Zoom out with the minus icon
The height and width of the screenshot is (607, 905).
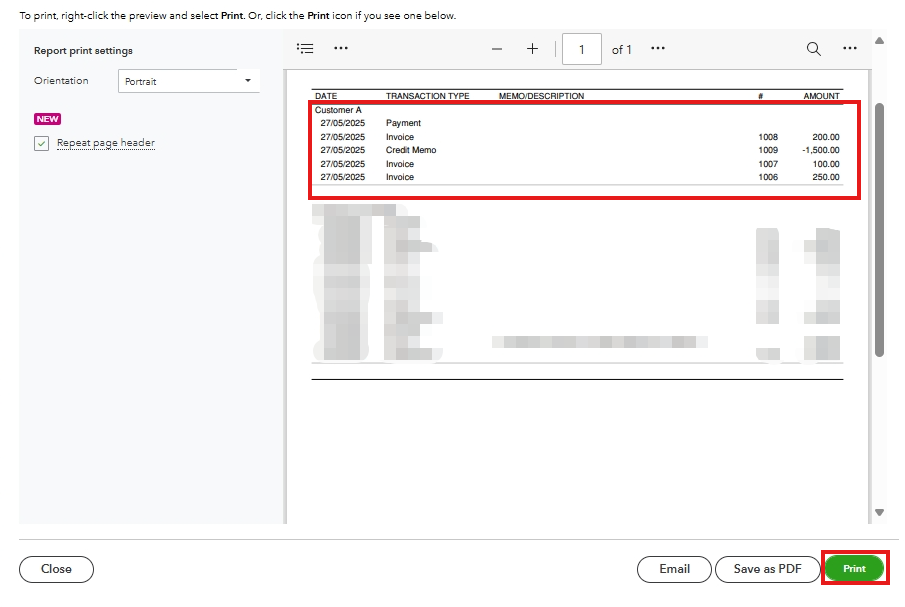(497, 49)
